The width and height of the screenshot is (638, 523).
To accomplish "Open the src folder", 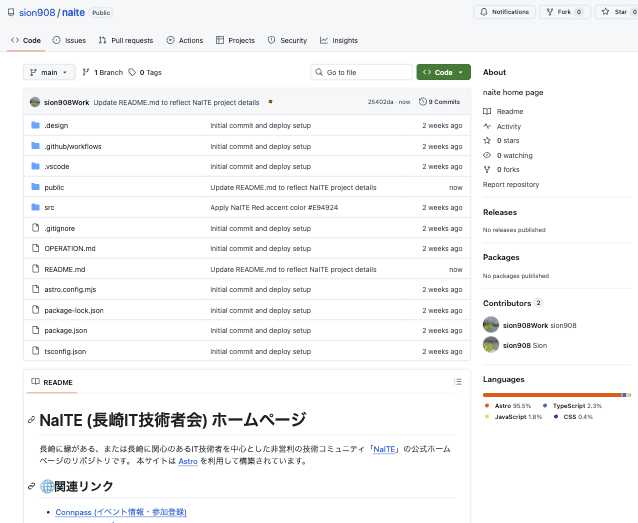I will (49, 208).
